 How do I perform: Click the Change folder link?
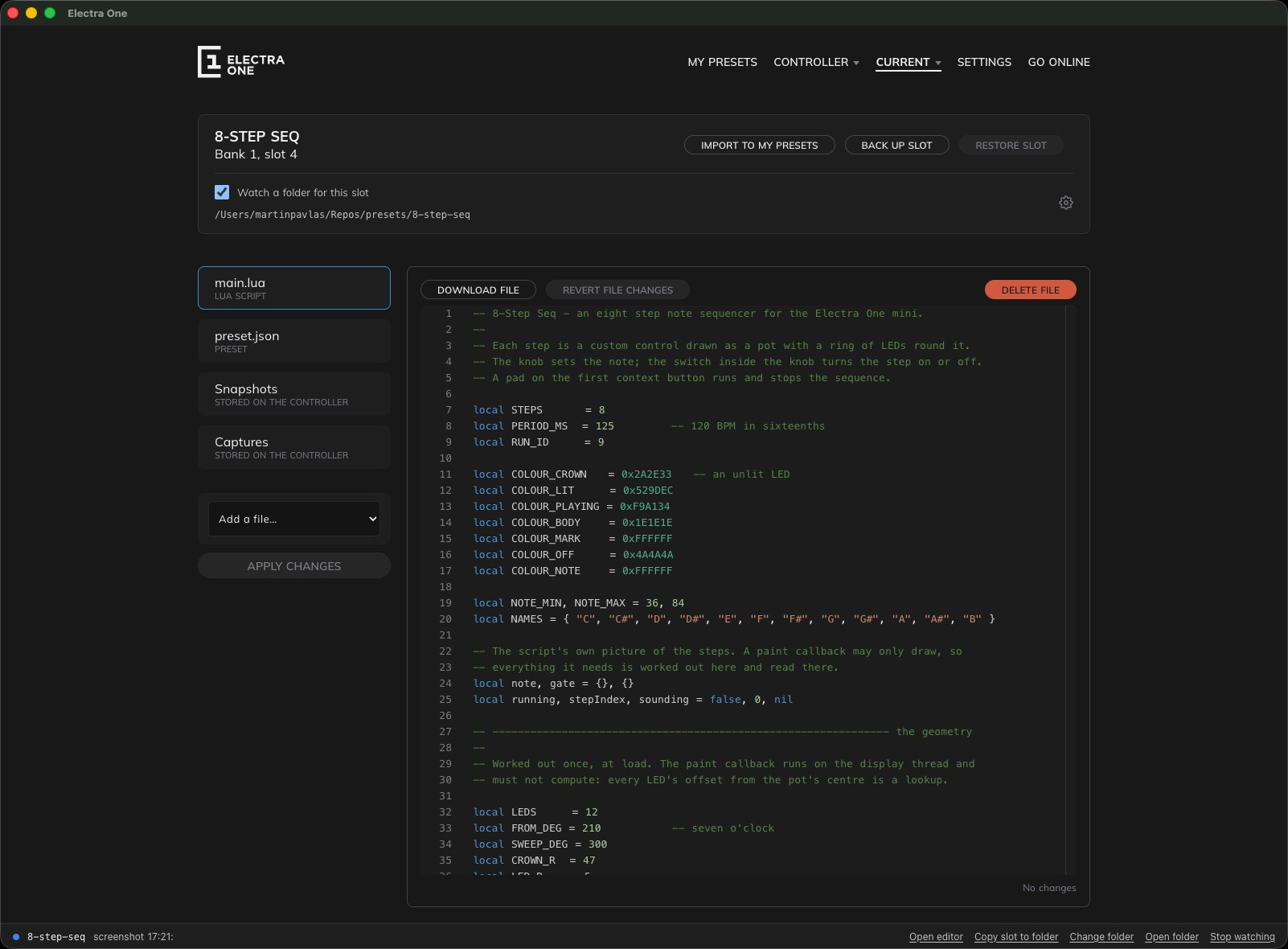1101,937
